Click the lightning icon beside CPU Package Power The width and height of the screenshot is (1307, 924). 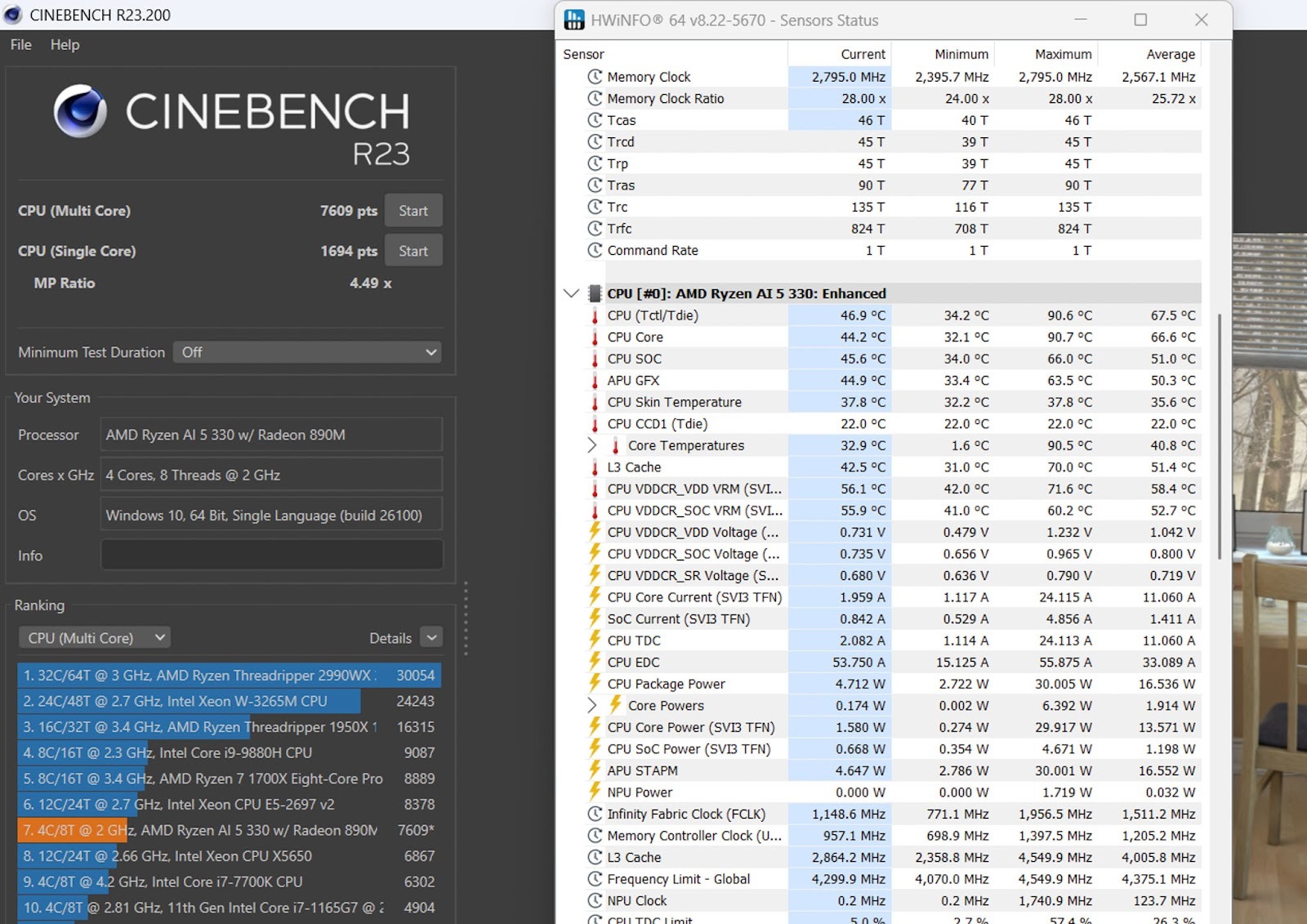point(595,684)
